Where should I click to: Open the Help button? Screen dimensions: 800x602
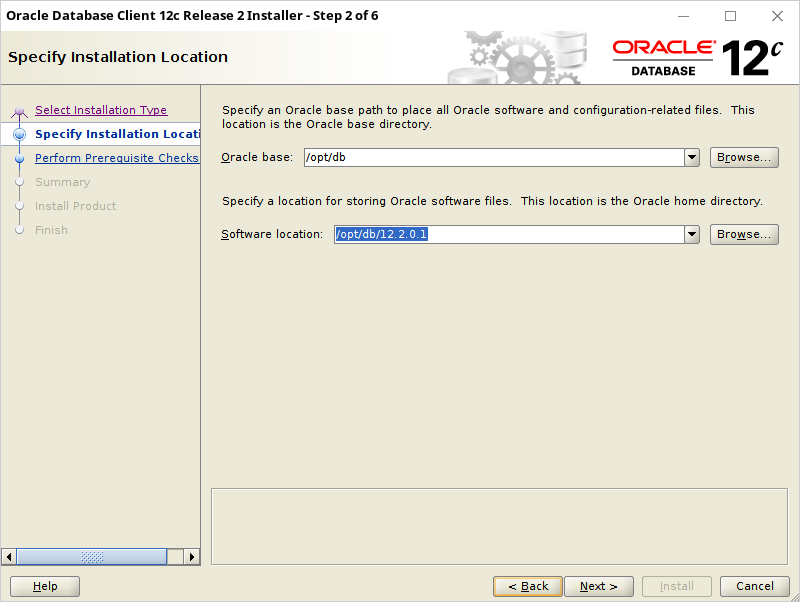45,587
